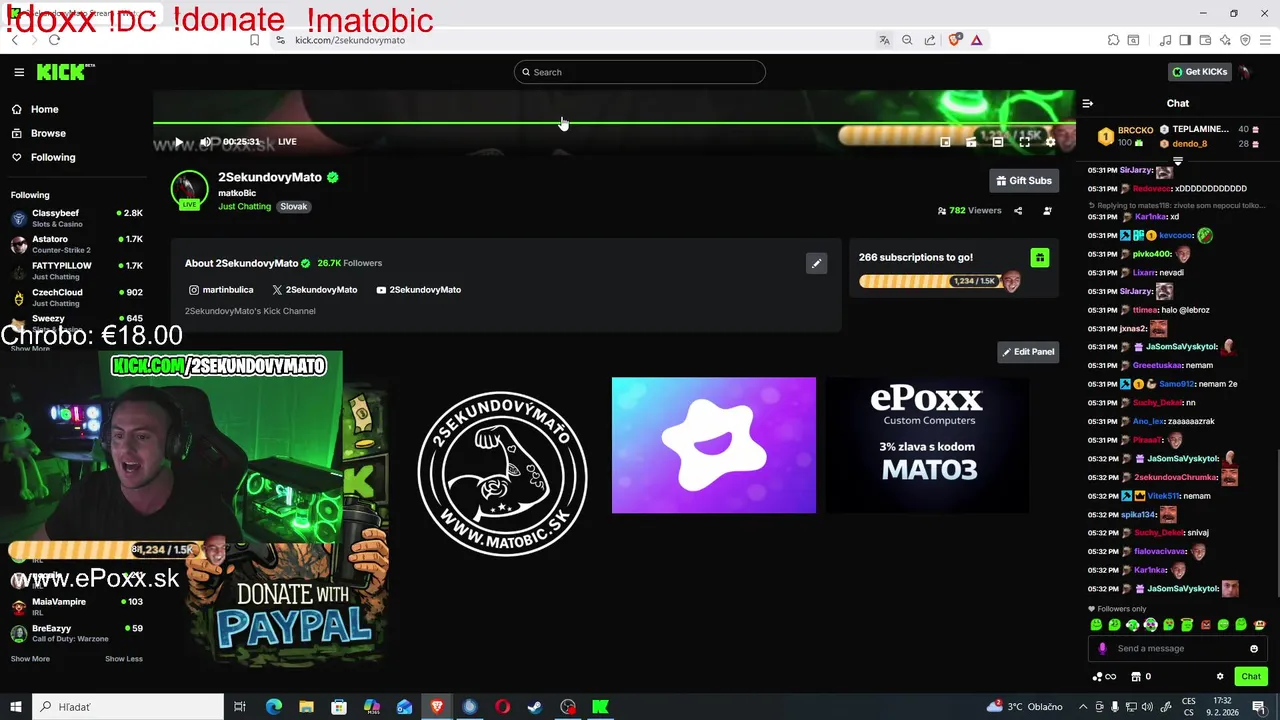Open MaiaVampire channel in sidebar
The height and width of the screenshot is (720, 1280).
click(77, 606)
